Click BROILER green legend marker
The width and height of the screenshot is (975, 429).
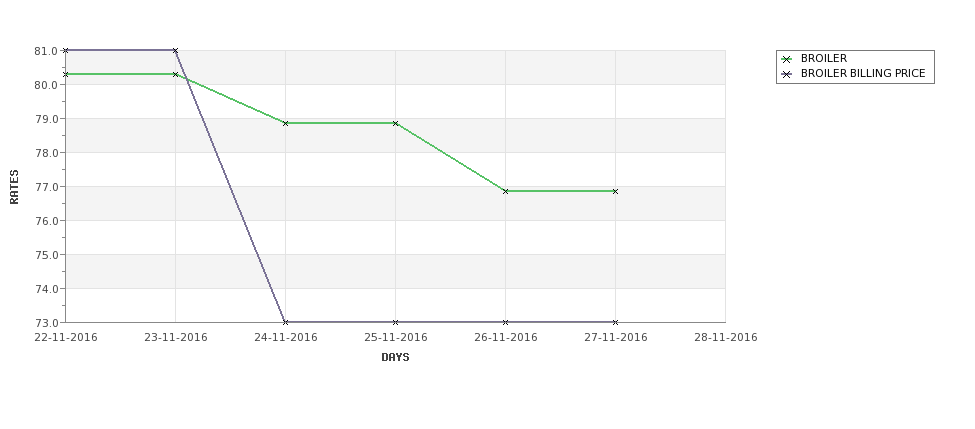click(786, 59)
